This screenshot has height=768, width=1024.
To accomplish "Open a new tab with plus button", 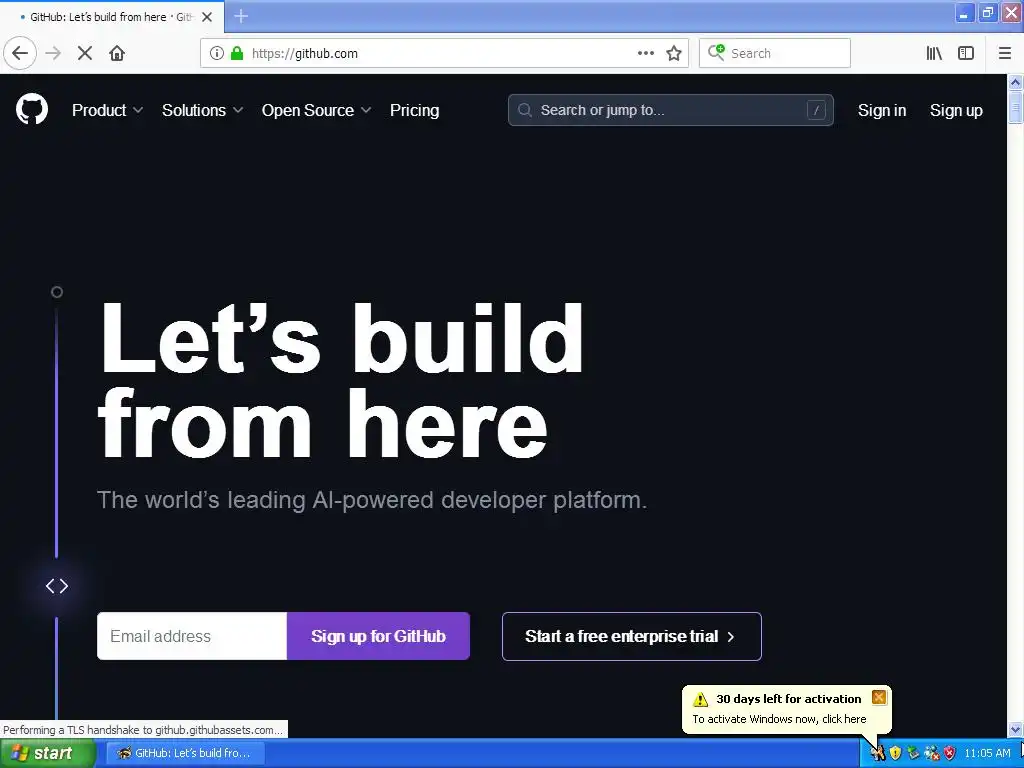I will point(241,16).
